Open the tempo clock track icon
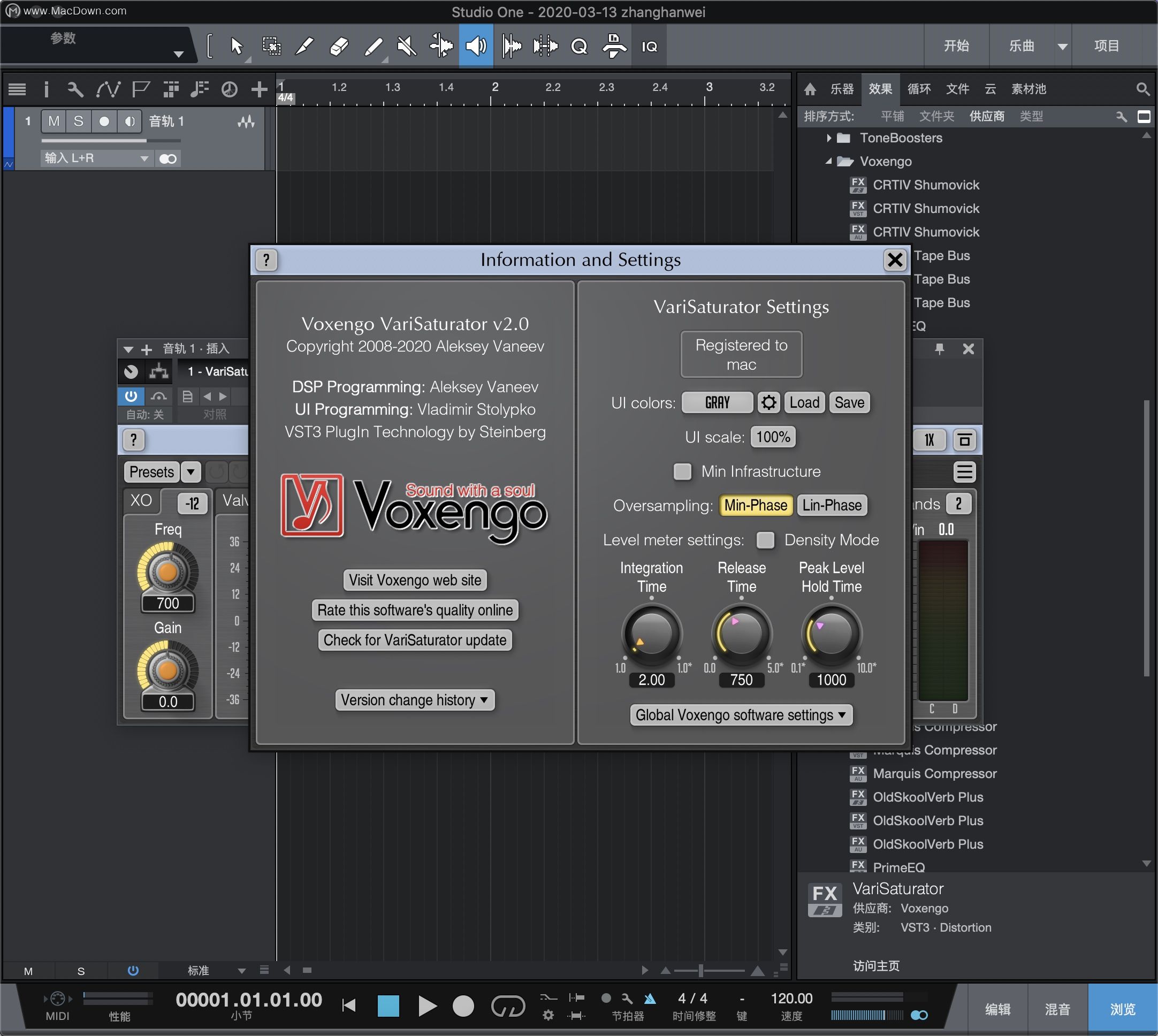This screenshot has width=1158, height=1036. tap(230, 89)
